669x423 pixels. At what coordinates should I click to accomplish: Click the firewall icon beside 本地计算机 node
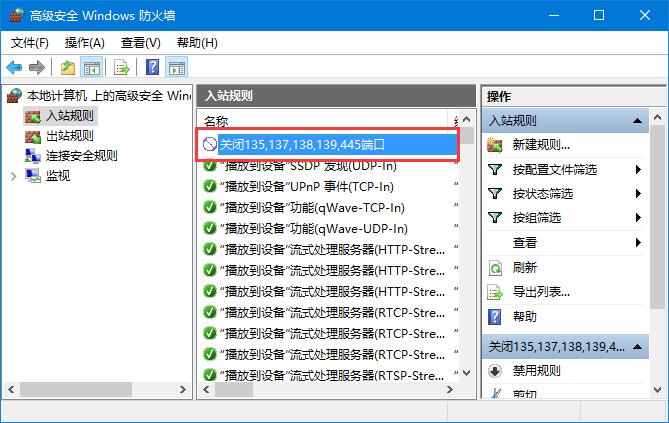pos(14,96)
